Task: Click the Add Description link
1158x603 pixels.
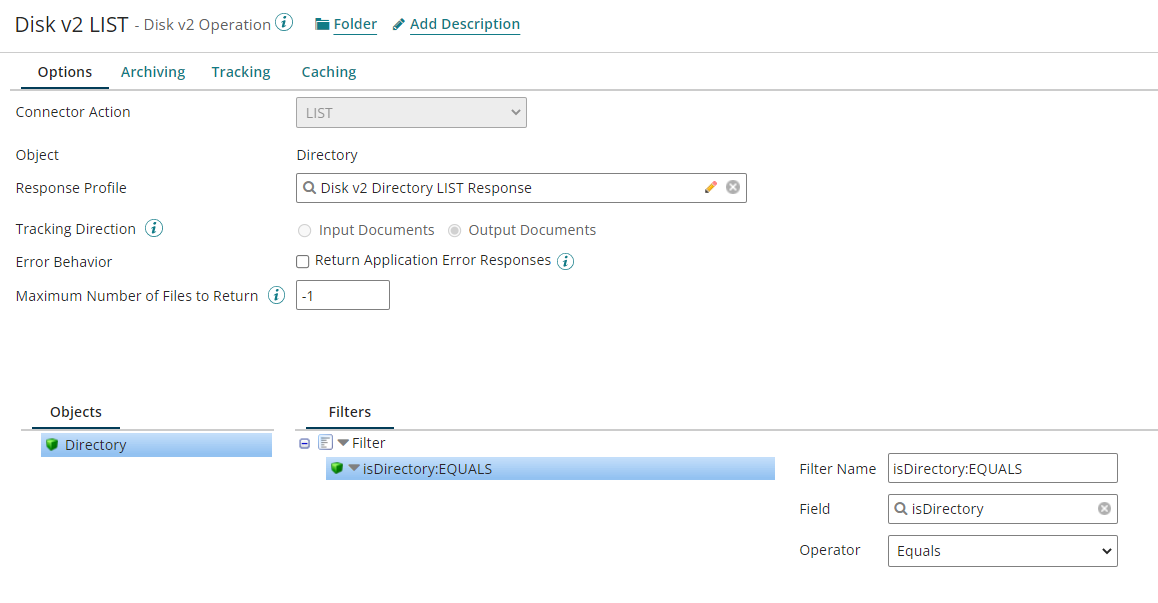Action: (x=464, y=24)
